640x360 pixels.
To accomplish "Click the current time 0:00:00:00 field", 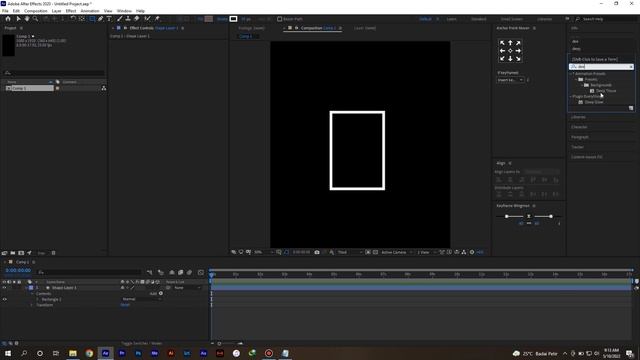I will click(18, 270).
